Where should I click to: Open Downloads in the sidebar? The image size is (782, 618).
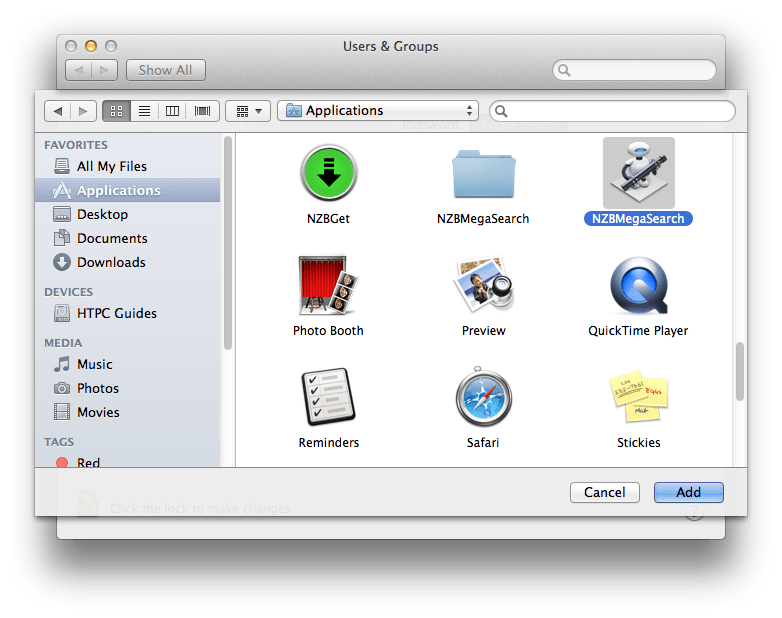[110, 262]
